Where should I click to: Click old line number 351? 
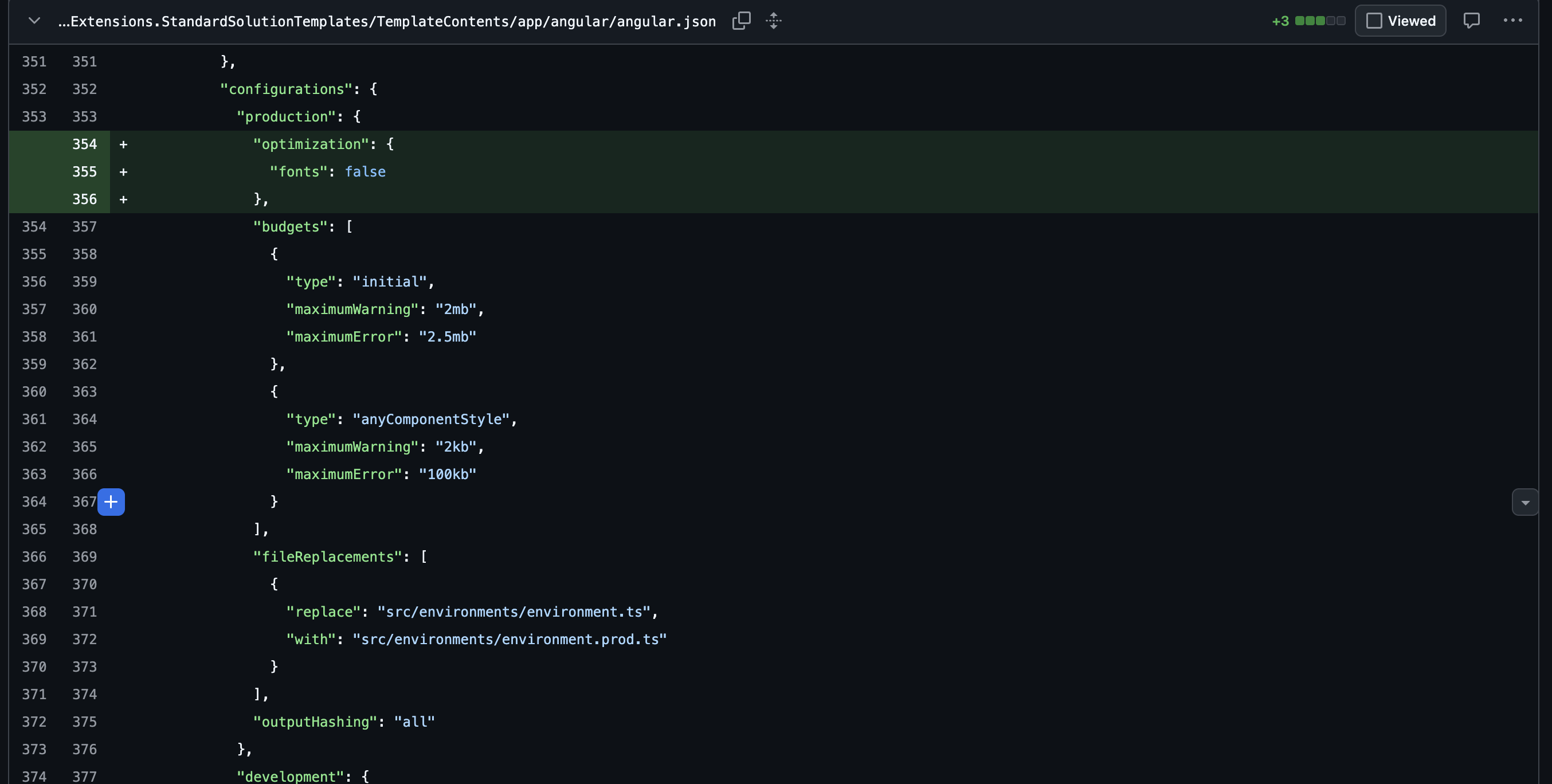[34, 61]
